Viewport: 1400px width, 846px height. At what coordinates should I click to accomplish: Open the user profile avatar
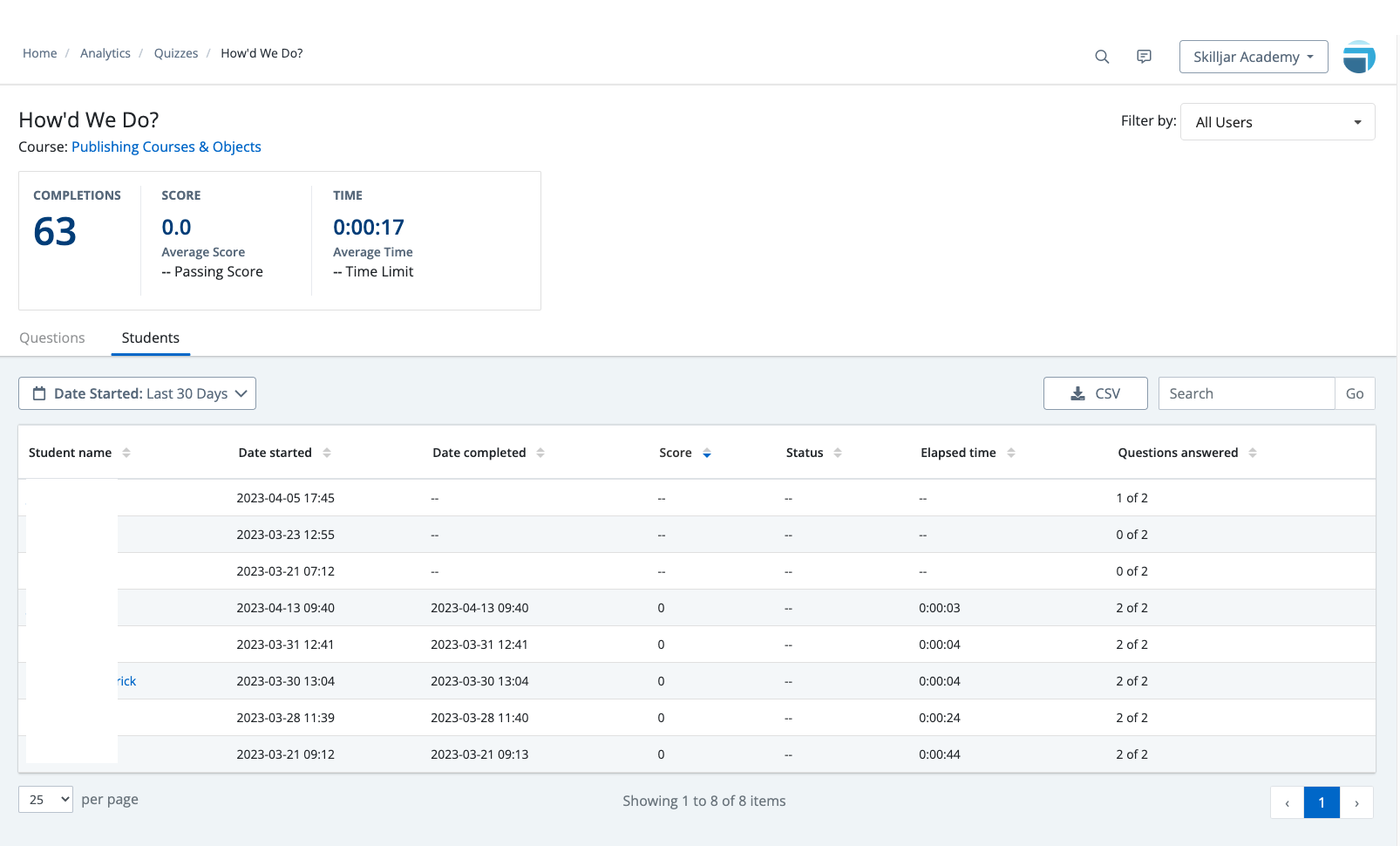tap(1359, 57)
